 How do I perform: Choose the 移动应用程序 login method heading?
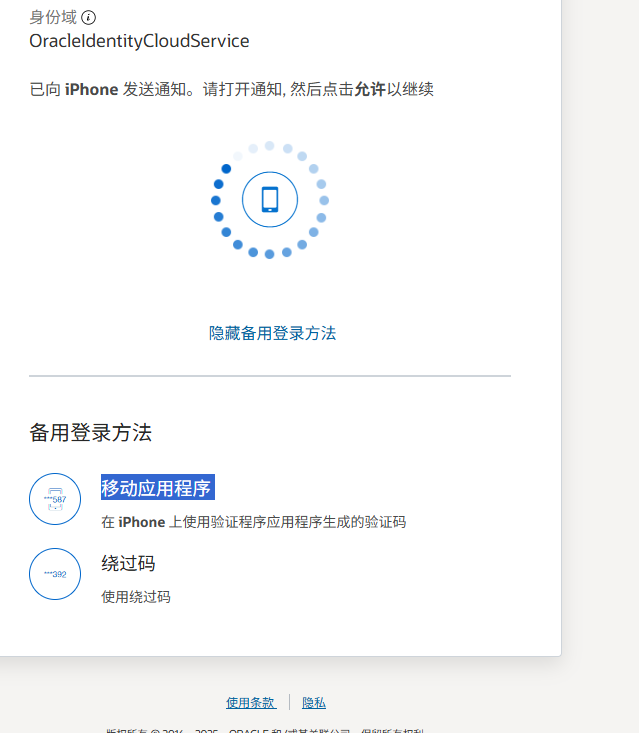(157, 488)
